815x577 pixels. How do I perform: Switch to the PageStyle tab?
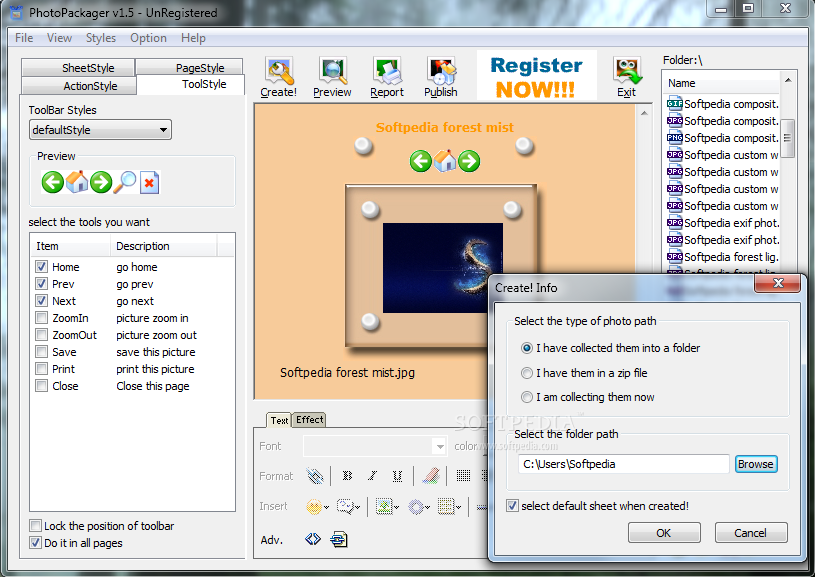click(x=189, y=68)
